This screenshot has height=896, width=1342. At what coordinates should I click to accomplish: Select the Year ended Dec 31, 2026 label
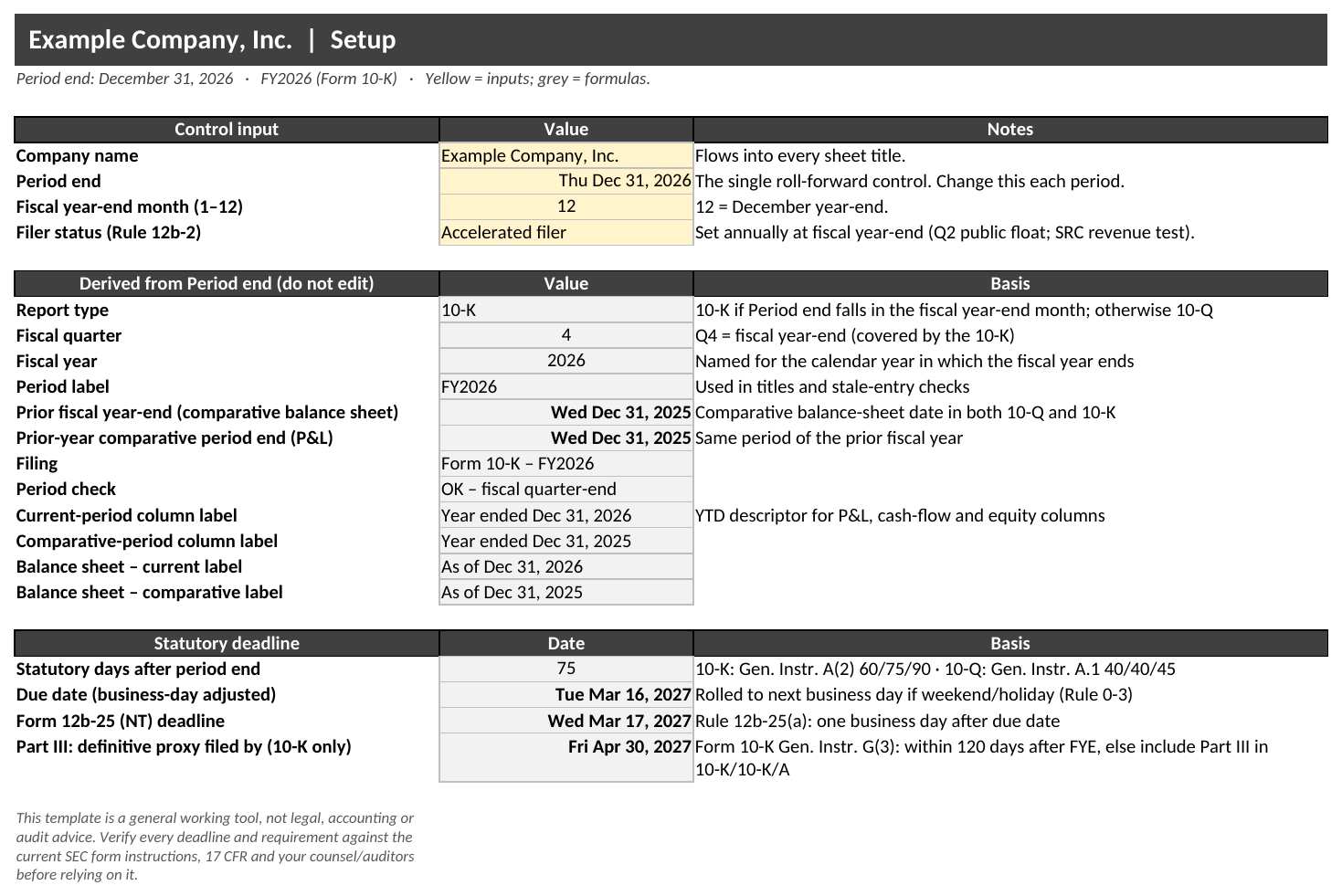click(x=565, y=515)
